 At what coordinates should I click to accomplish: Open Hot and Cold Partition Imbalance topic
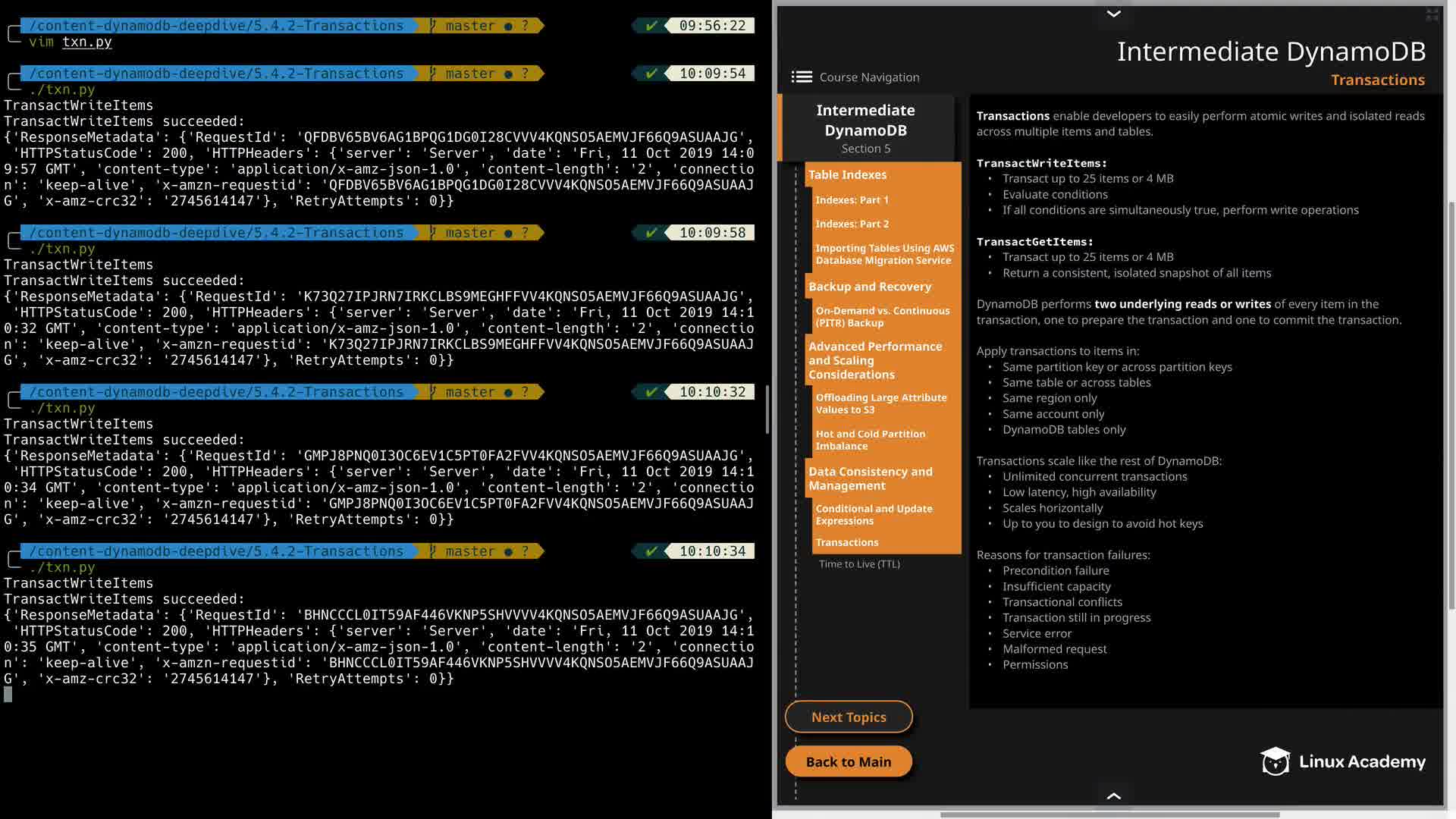870,440
